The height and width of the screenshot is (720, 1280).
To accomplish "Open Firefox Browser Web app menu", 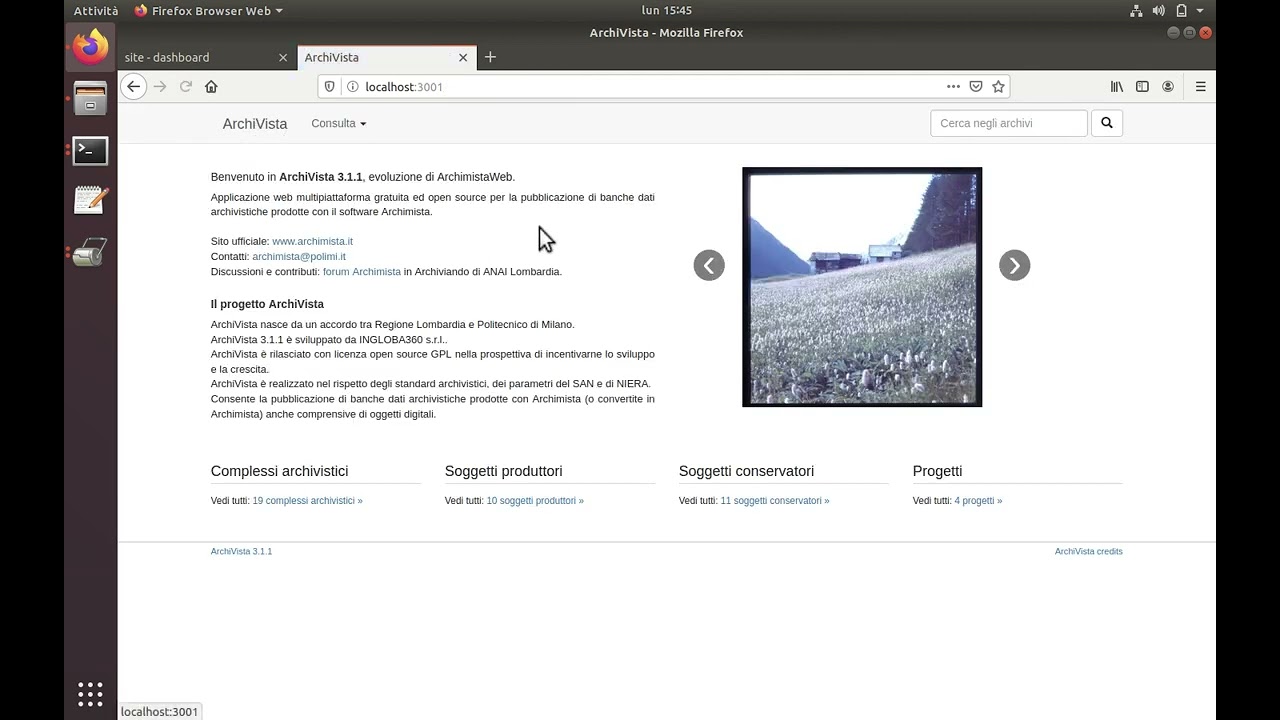I will [x=208, y=10].
